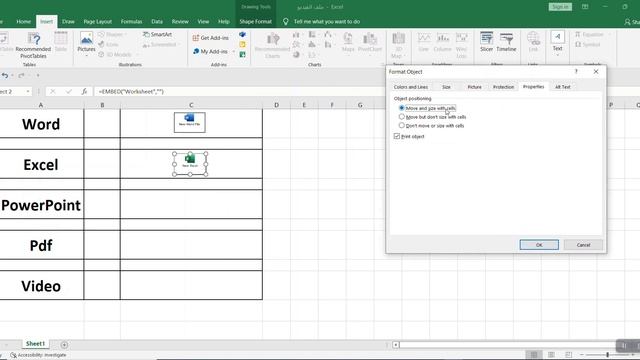Click the Symbol icon in ribbon
Viewport: 640px width, 360px height.
(x=588, y=44)
